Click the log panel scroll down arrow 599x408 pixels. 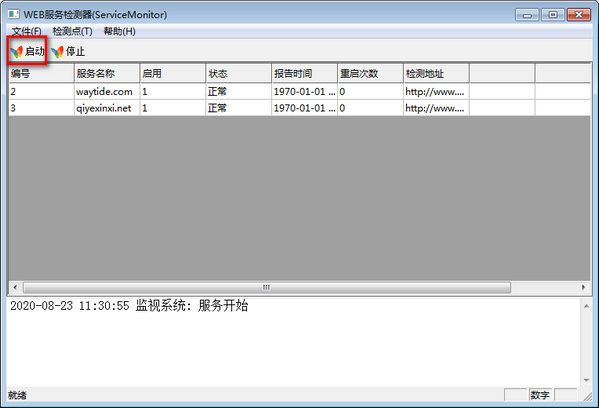click(x=586, y=380)
